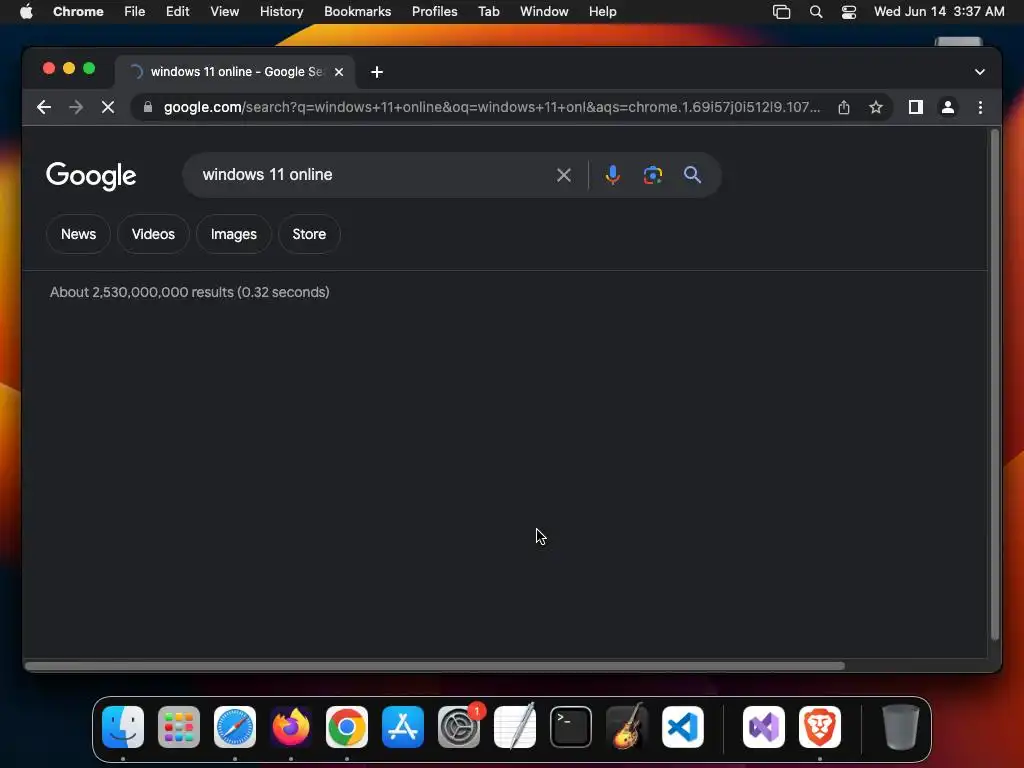This screenshot has height=768, width=1024.
Task: Open a new tab
Action: (x=377, y=72)
